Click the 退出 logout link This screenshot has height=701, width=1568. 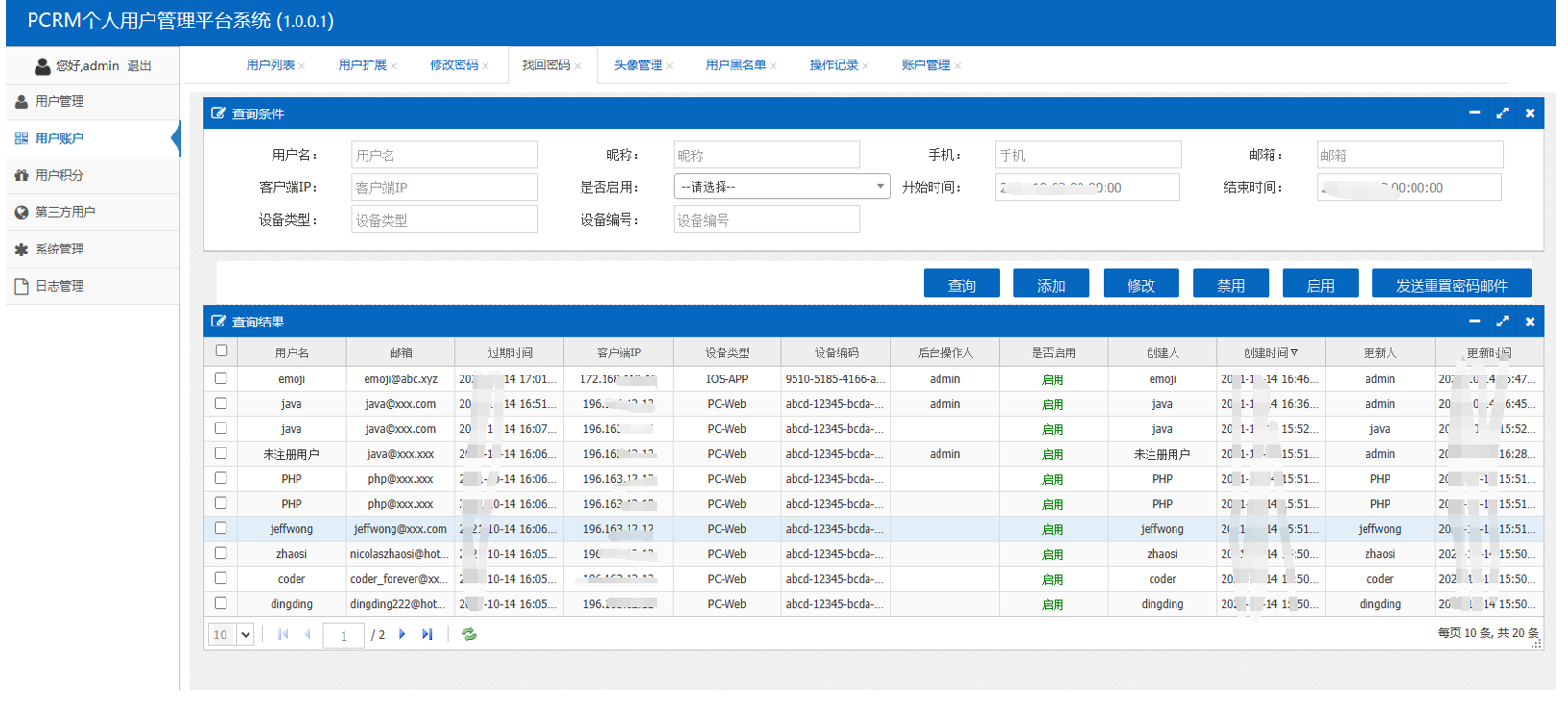coord(139,66)
